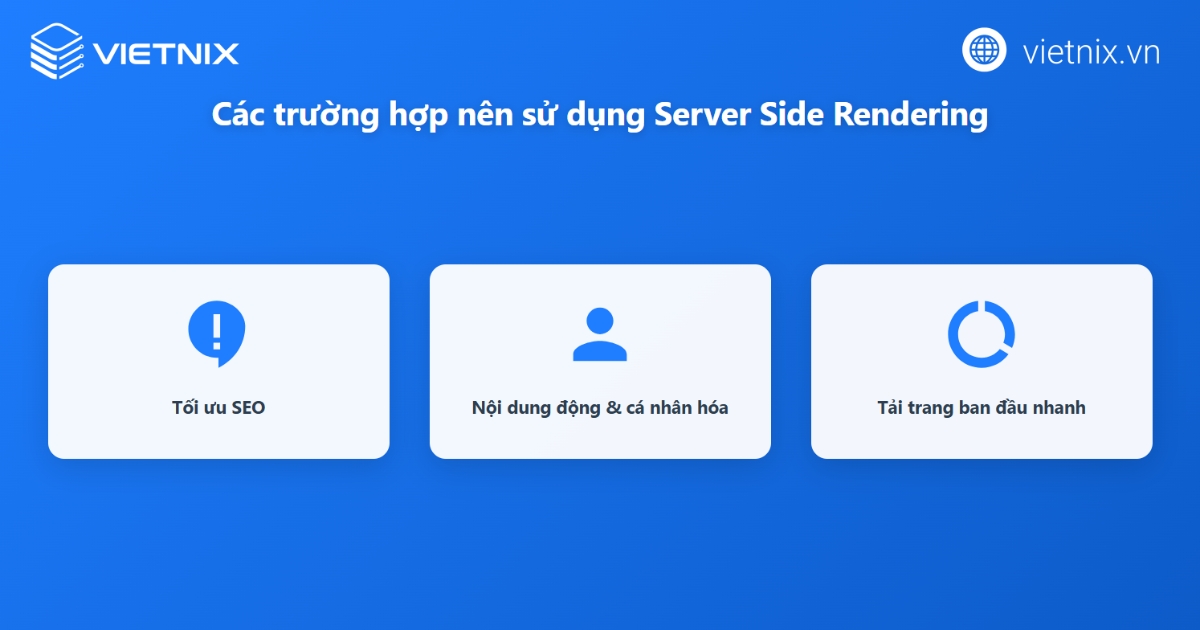
Task: Select the 'Nội dung động & cá nhân hóa' card
Action: (x=600, y=361)
